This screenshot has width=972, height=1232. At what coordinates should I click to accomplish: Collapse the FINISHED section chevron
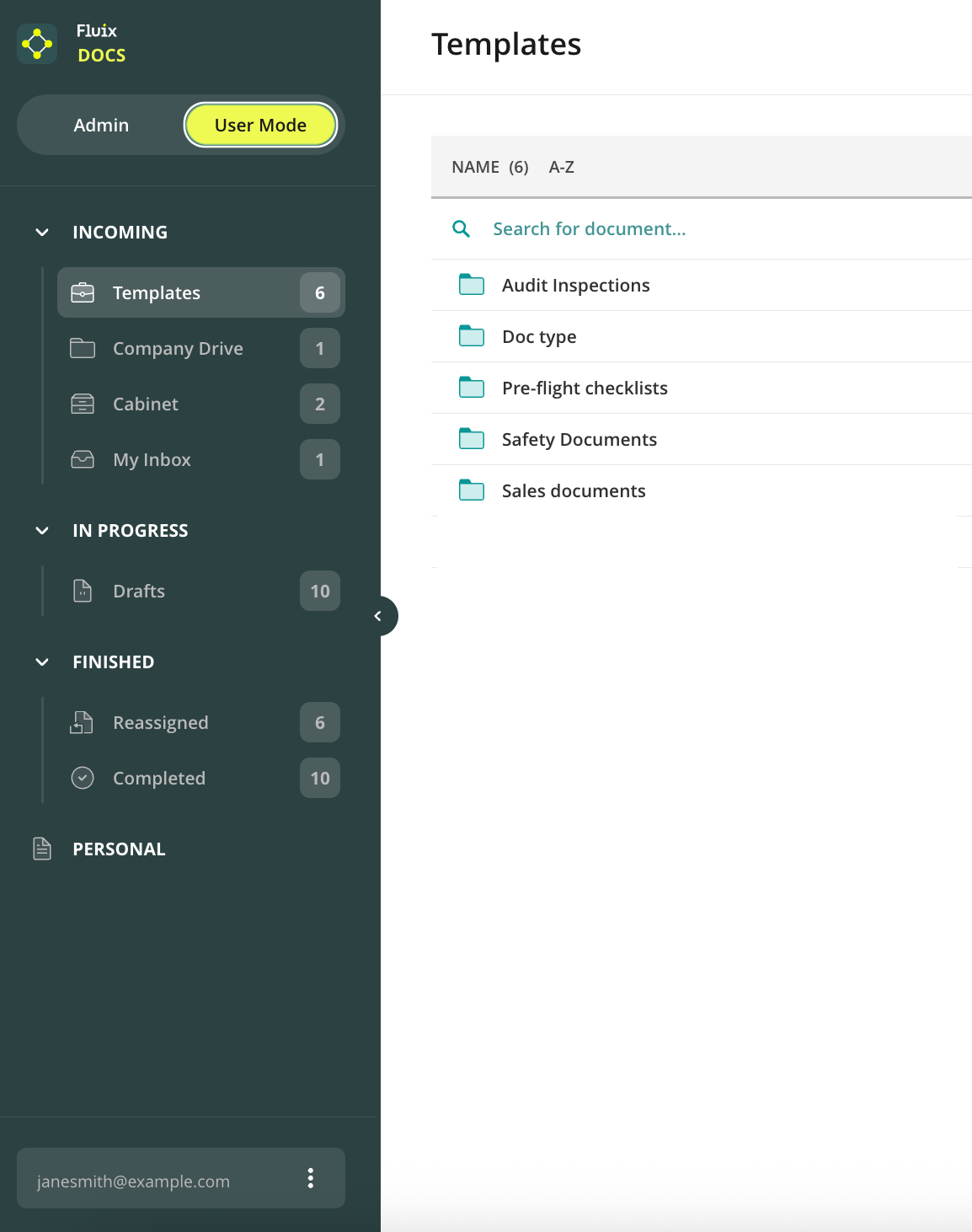42,662
